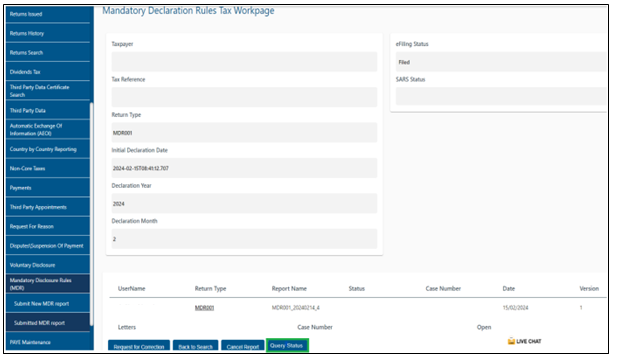622x362 pixels.
Task: Click the Open label beside Case Number
Action: coord(484,327)
